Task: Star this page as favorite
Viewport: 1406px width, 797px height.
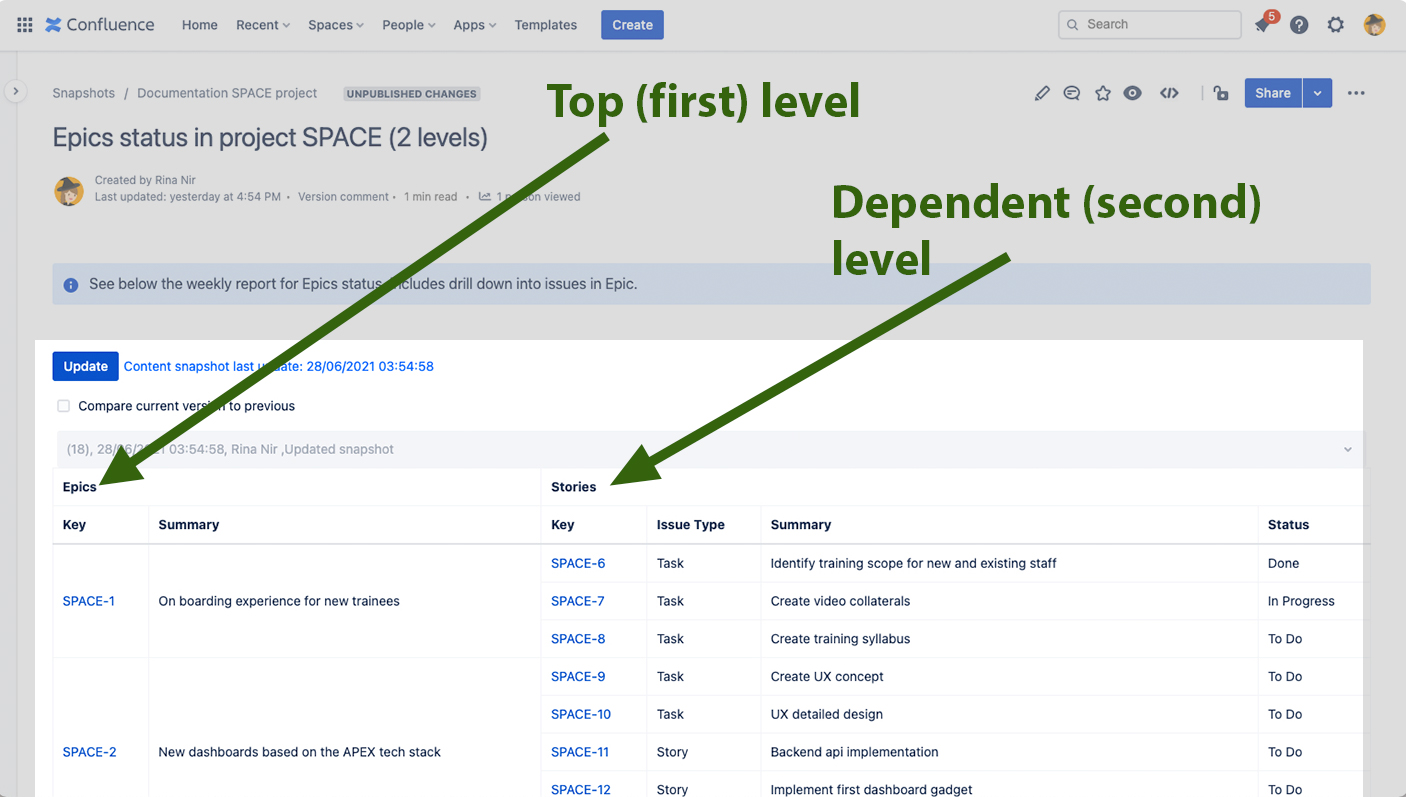Action: [x=1103, y=93]
